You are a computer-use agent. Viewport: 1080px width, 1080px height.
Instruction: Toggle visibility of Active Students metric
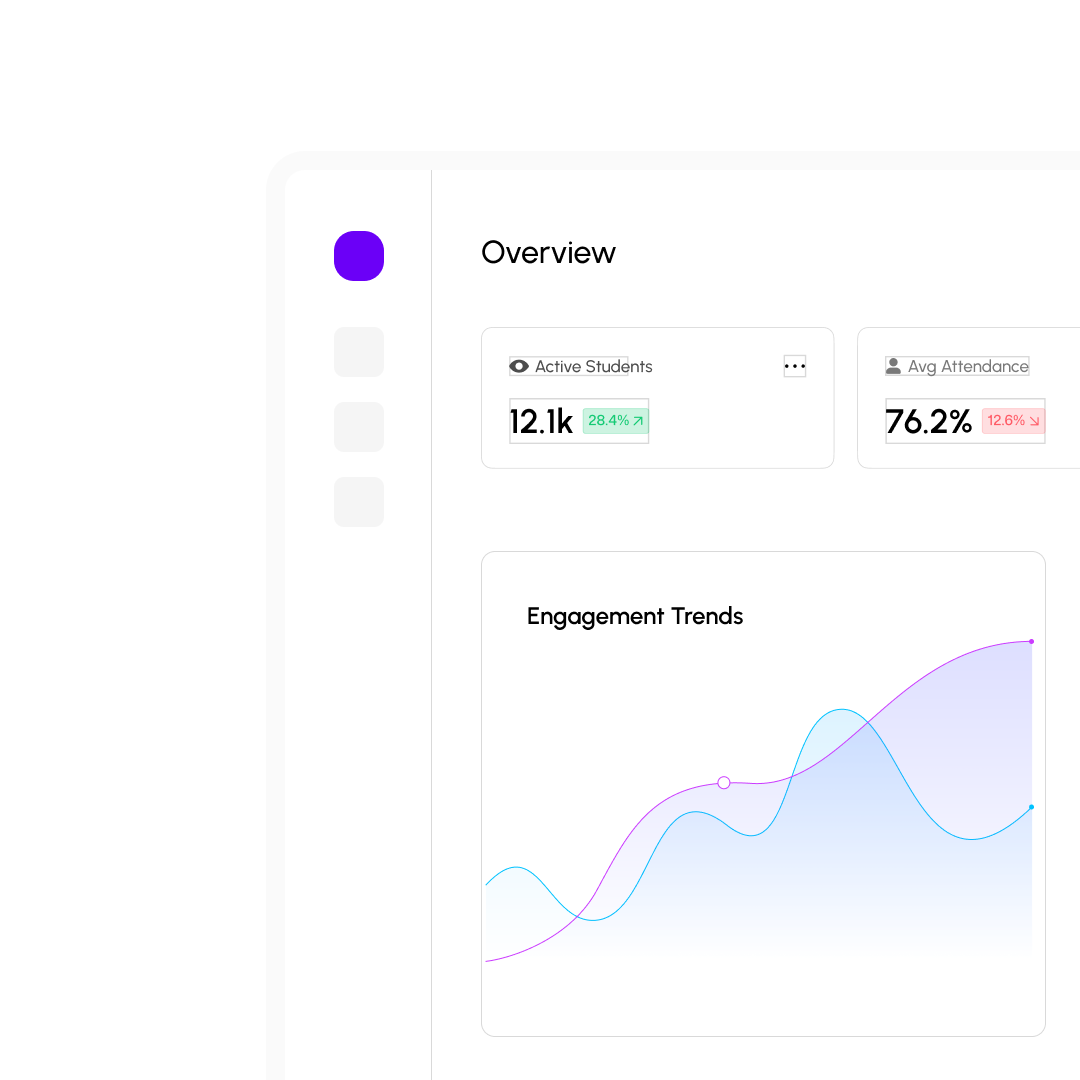pyautogui.click(x=518, y=366)
